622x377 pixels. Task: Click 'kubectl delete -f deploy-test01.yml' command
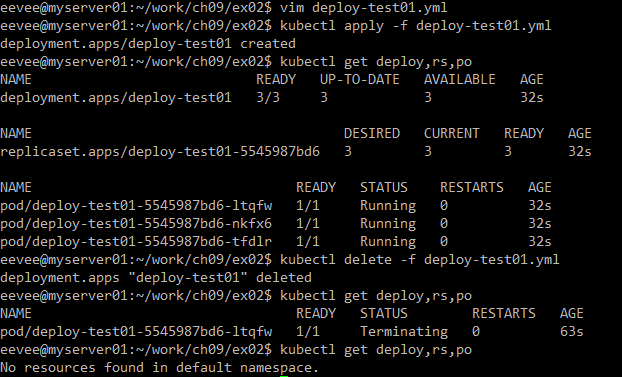click(x=419, y=260)
